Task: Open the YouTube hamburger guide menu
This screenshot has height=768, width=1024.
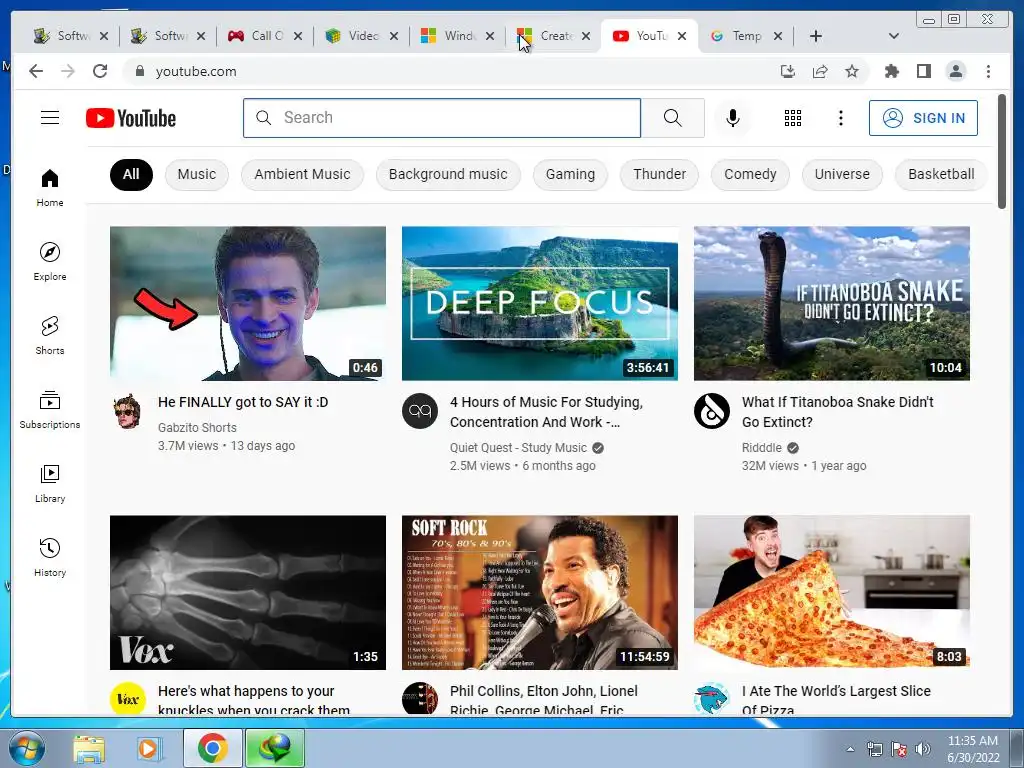Action: click(50, 118)
